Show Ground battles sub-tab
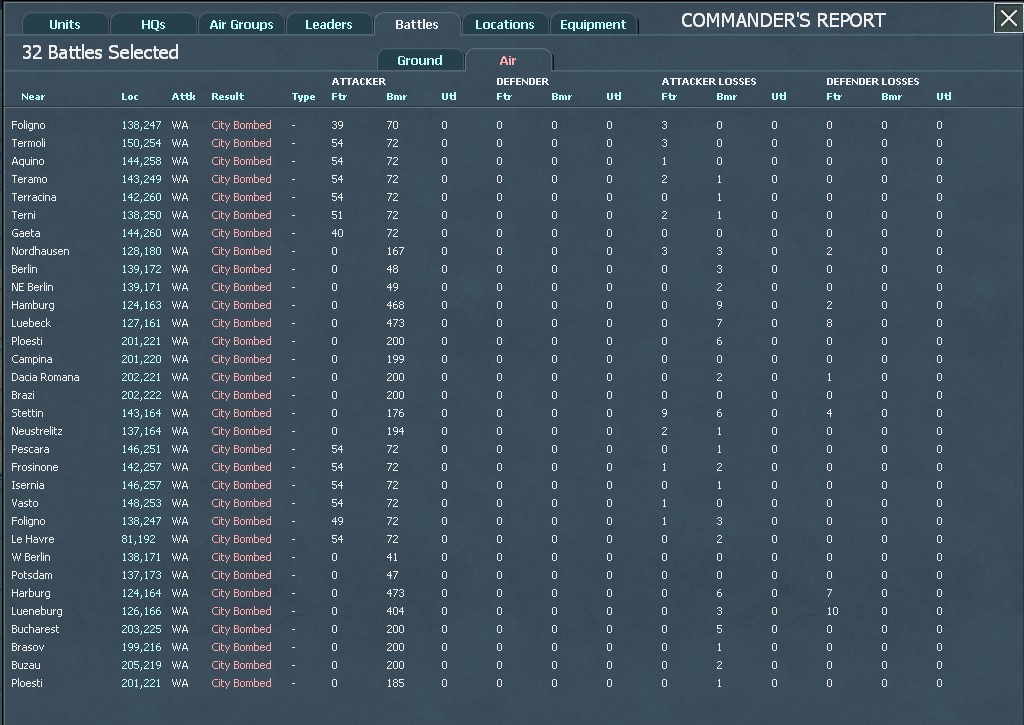The height and width of the screenshot is (725, 1024). (420, 61)
